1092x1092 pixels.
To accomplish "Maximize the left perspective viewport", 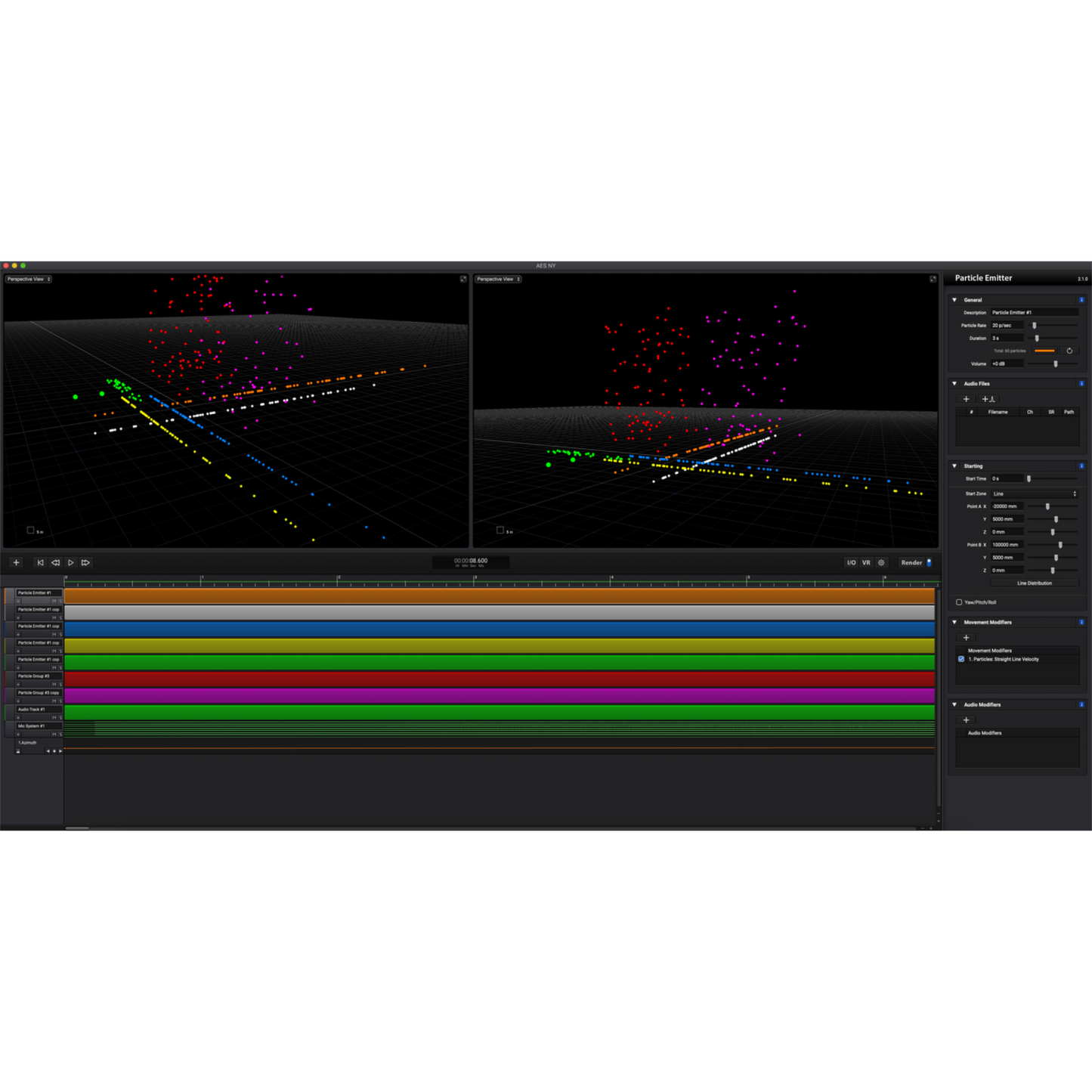I will 463,279.
